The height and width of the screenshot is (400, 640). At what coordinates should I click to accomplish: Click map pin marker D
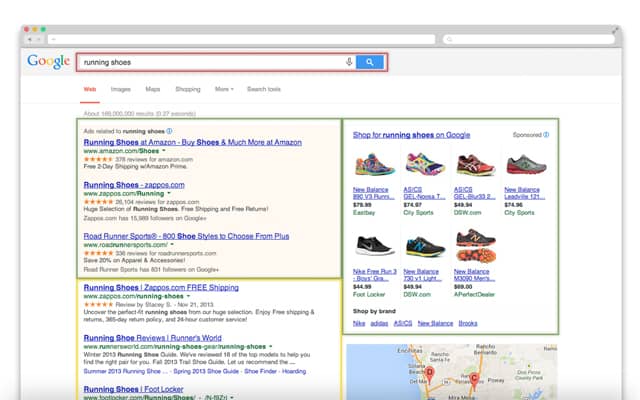(x=429, y=374)
